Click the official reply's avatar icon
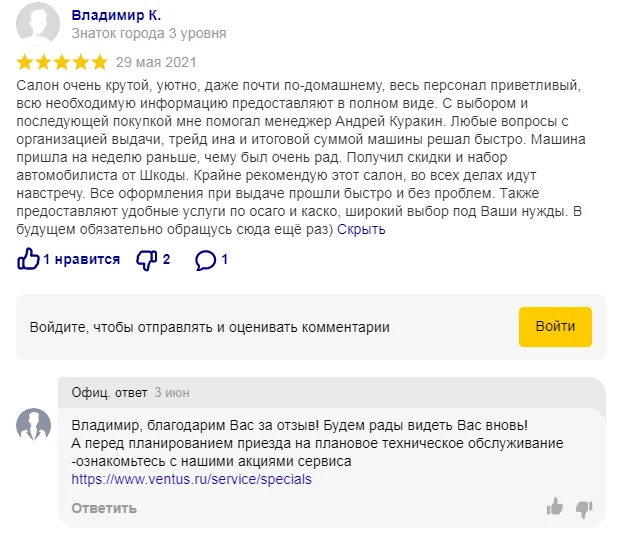 click(34, 424)
